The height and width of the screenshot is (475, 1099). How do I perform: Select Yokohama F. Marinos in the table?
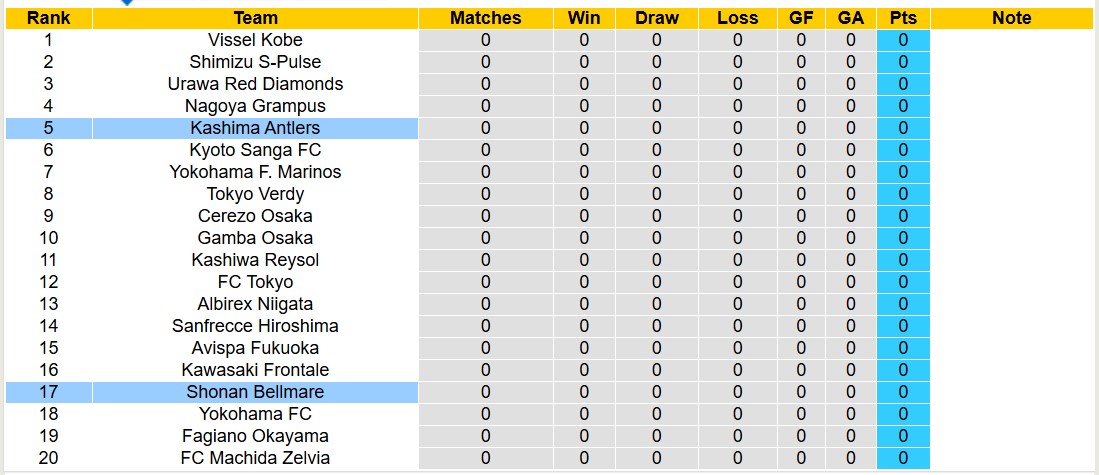(x=255, y=172)
